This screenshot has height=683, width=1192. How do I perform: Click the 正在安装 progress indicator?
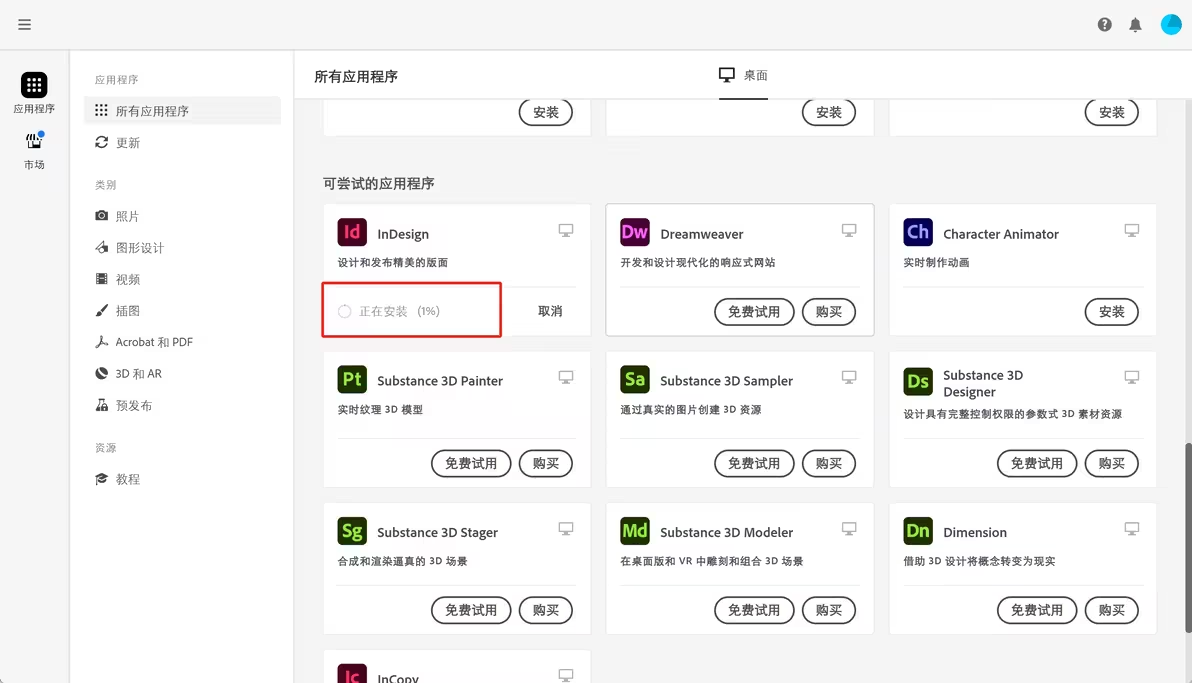pyautogui.click(x=411, y=310)
